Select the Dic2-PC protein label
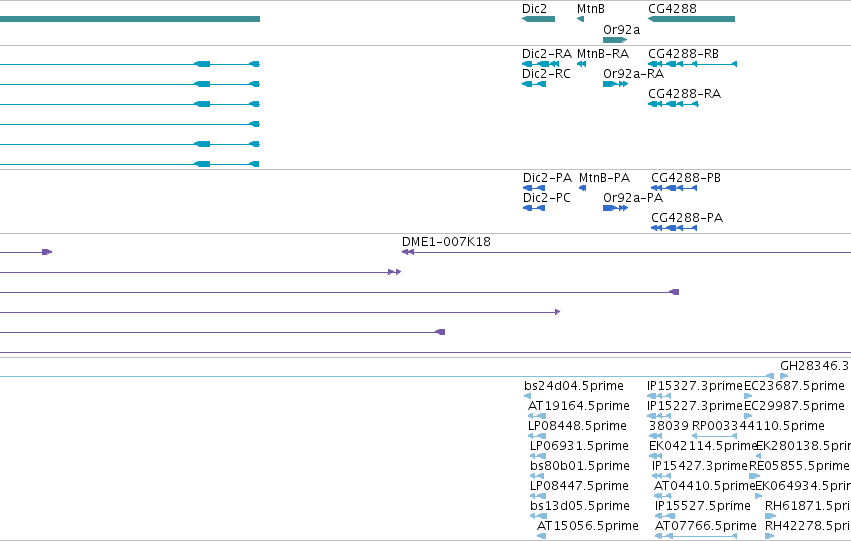 pos(547,198)
